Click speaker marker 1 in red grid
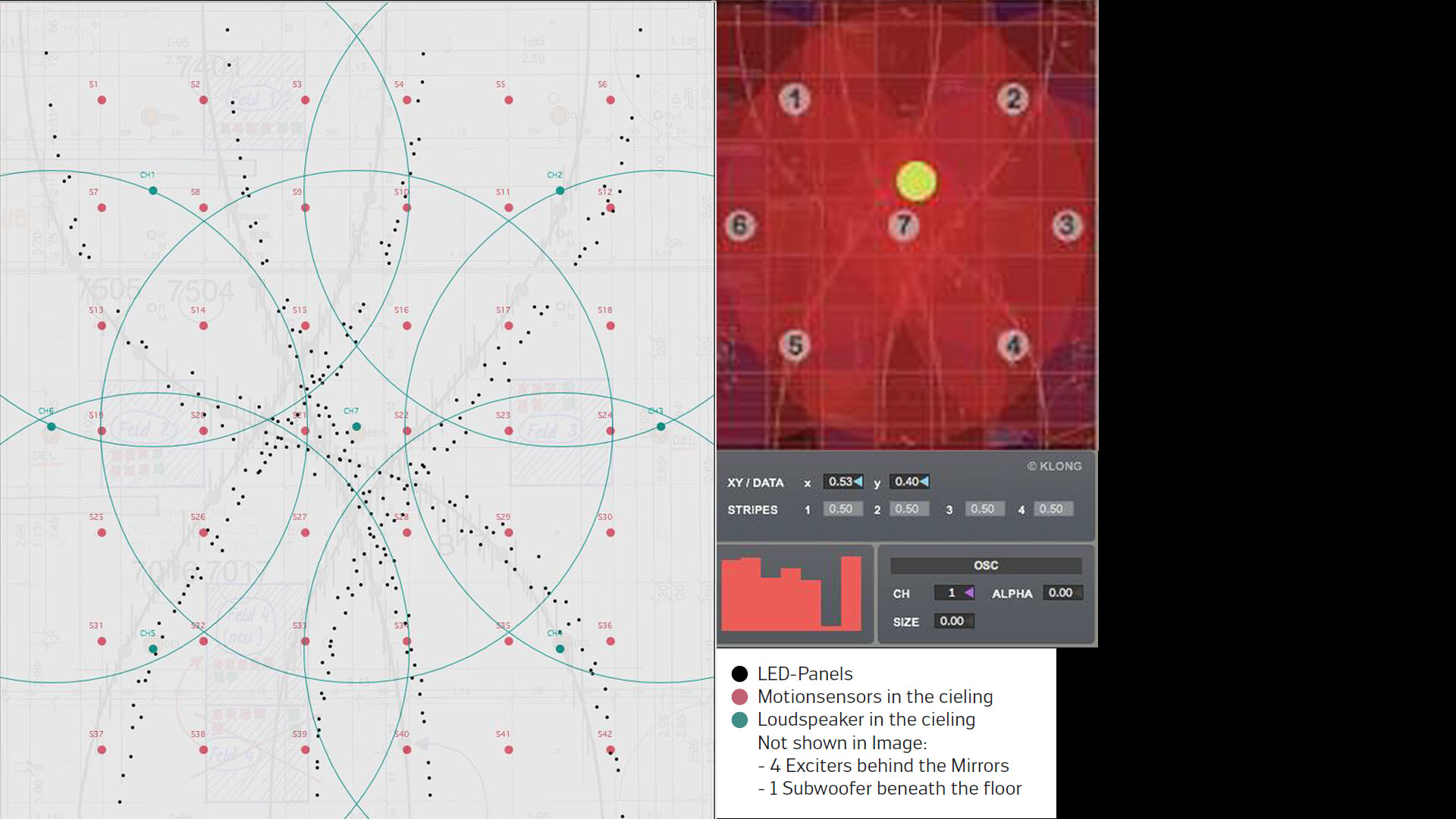 (x=795, y=99)
